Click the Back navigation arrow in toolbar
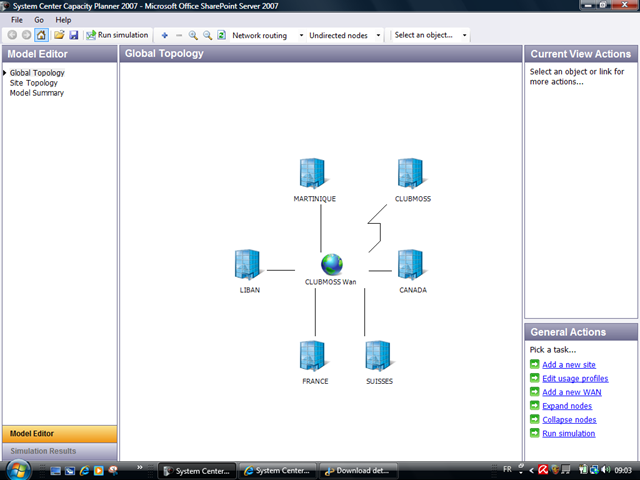 pyautogui.click(x=12, y=35)
